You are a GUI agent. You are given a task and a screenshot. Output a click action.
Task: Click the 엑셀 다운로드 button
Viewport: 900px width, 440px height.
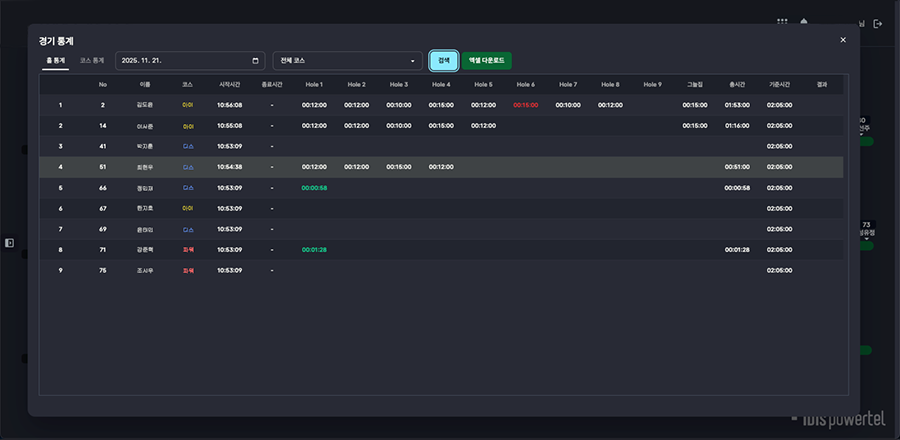pos(487,60)
